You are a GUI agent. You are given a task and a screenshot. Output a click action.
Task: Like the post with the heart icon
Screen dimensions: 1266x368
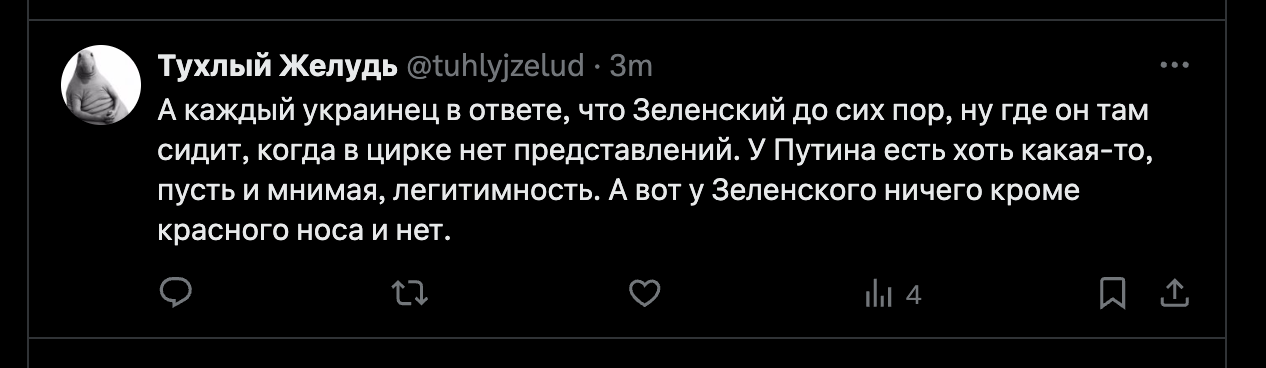645,293
